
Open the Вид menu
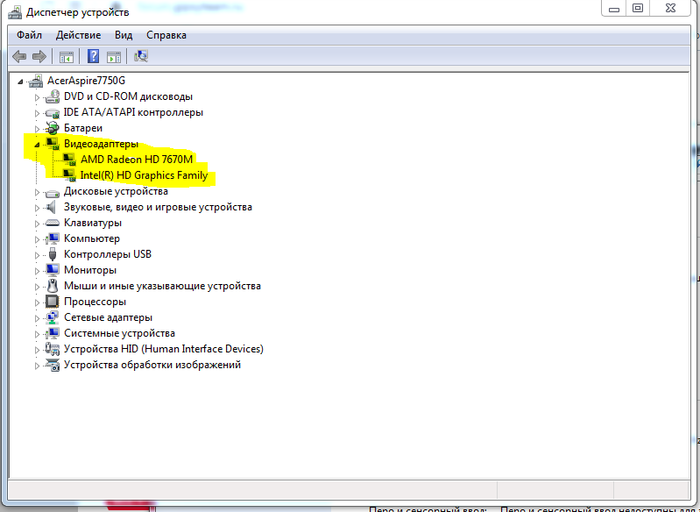coord(124,35)
